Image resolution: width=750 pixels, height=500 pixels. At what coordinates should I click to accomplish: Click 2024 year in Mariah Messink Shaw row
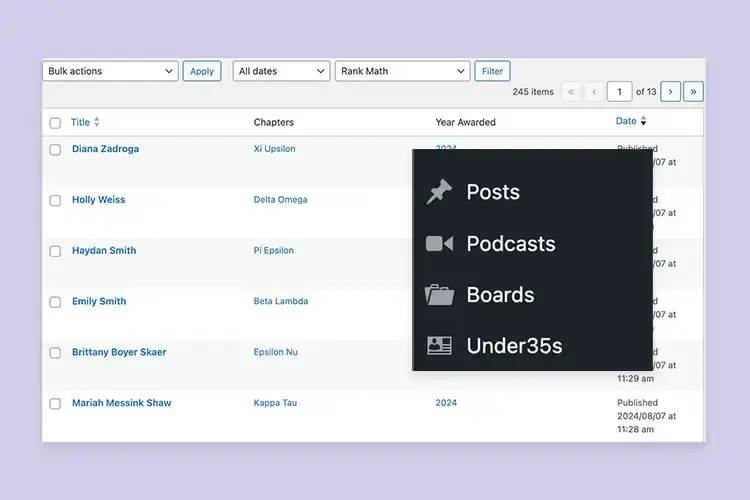(446, 403)
